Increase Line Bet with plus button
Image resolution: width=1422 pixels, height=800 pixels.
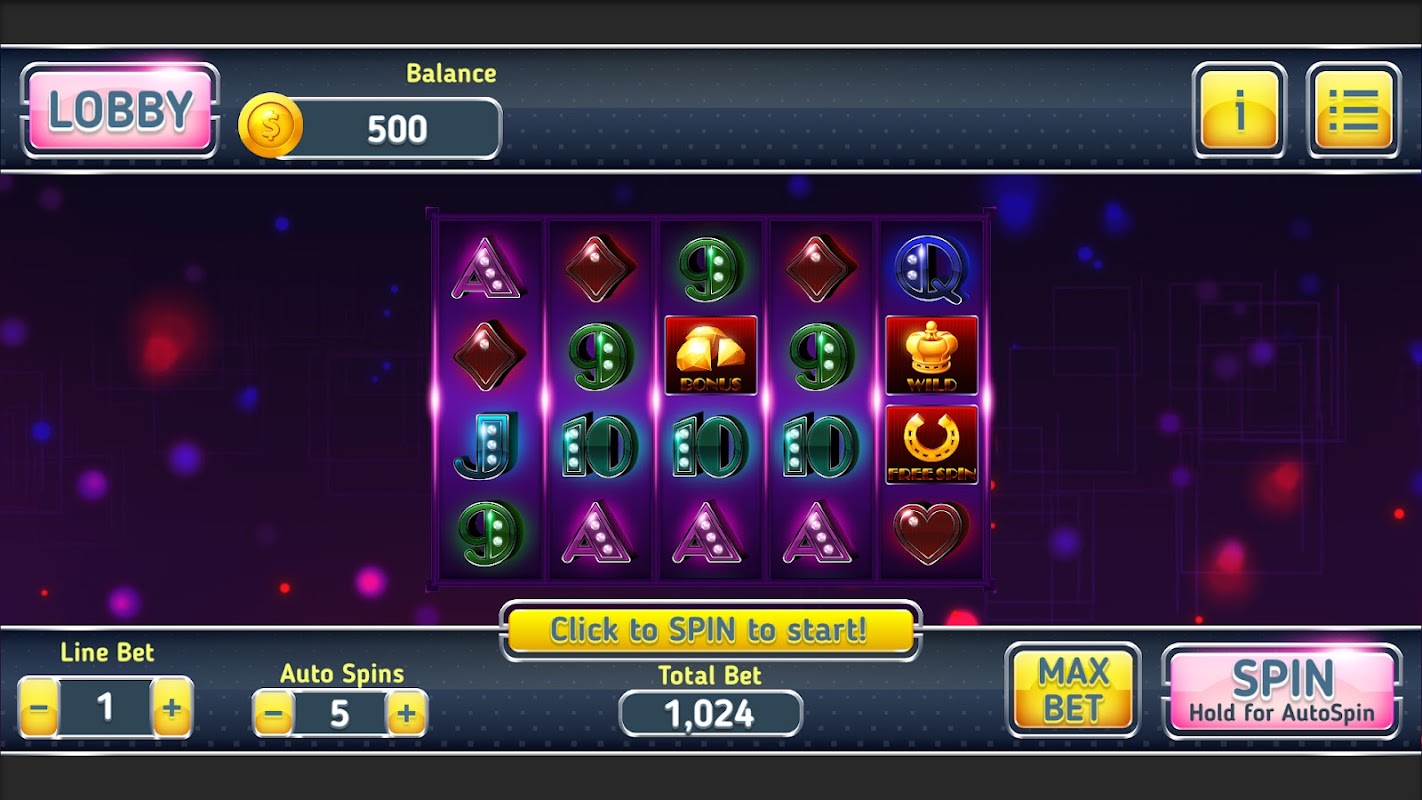(x=172, y=708)
